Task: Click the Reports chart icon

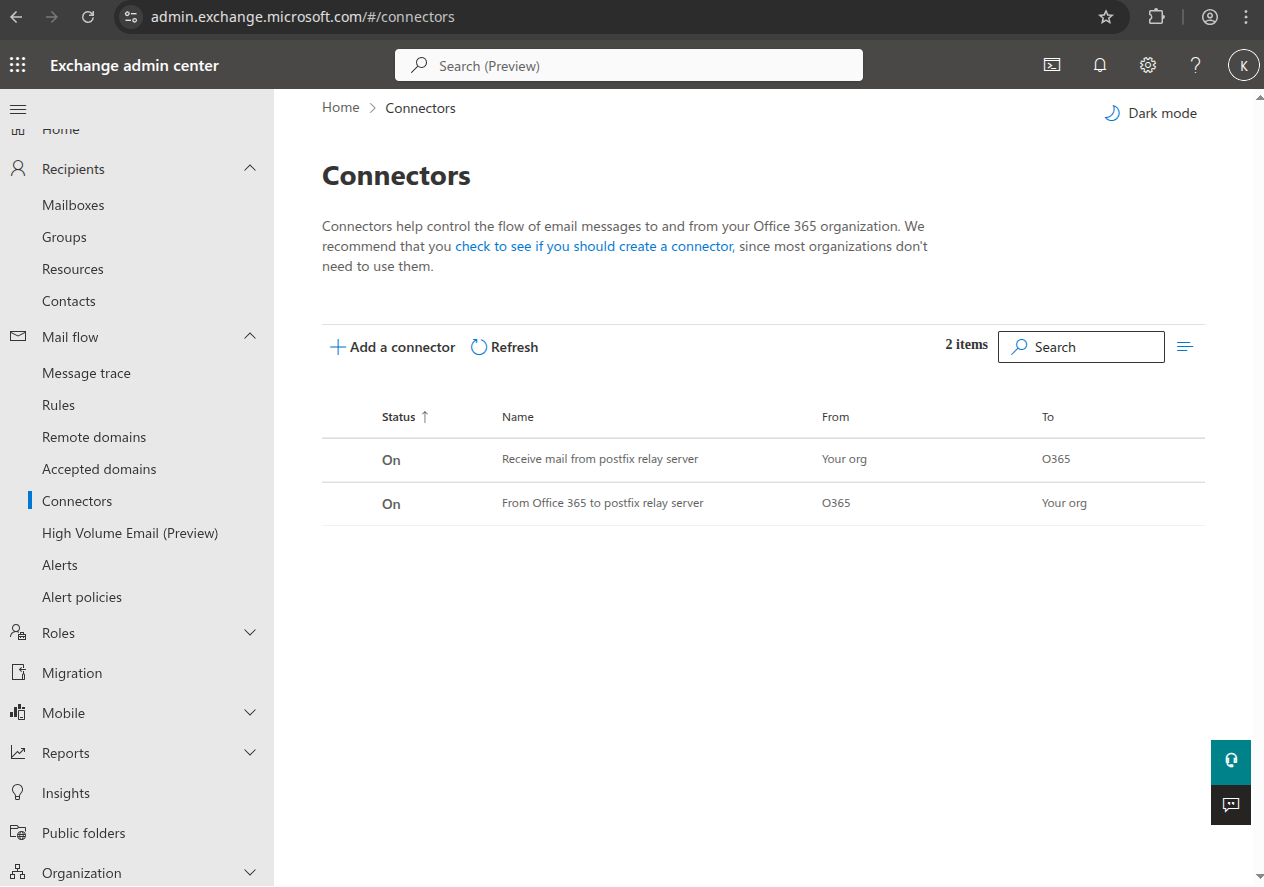Action: pos(18,753)
